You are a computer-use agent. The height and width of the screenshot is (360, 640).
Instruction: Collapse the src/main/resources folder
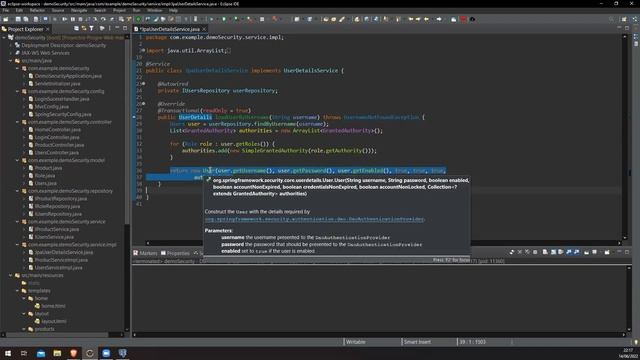click(x=11, y=275)
